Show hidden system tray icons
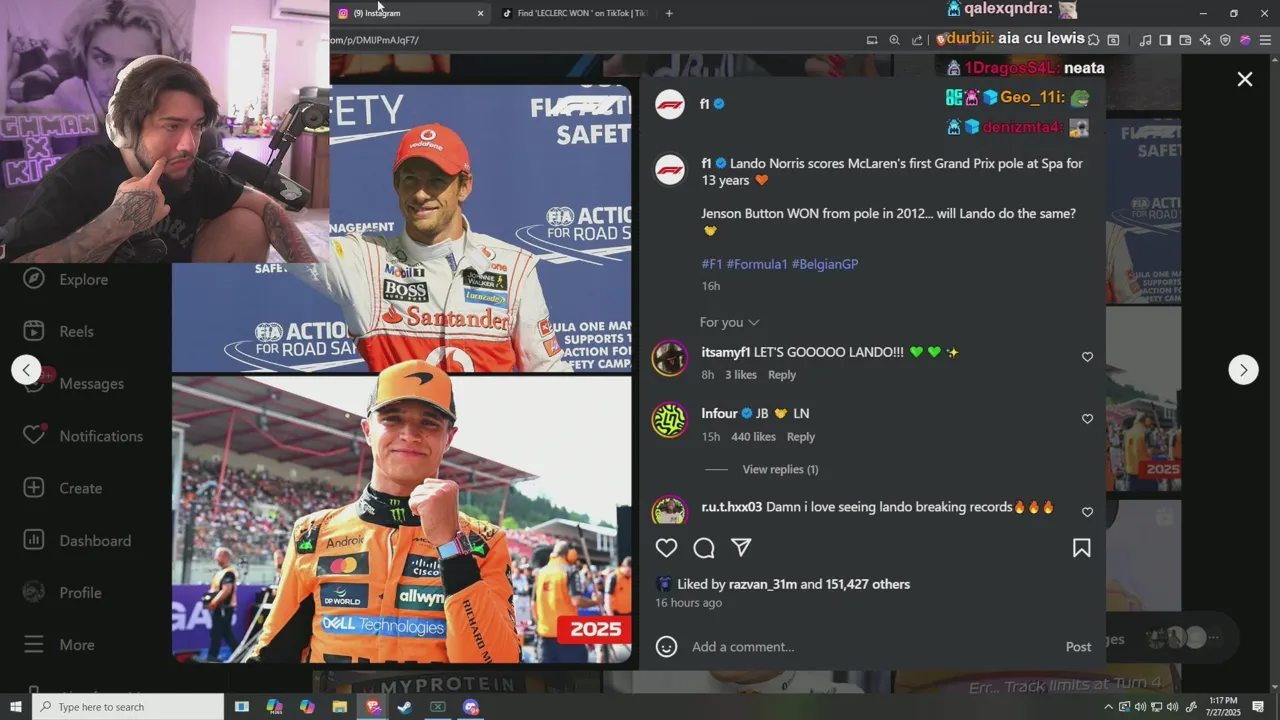 (1109, 707)
